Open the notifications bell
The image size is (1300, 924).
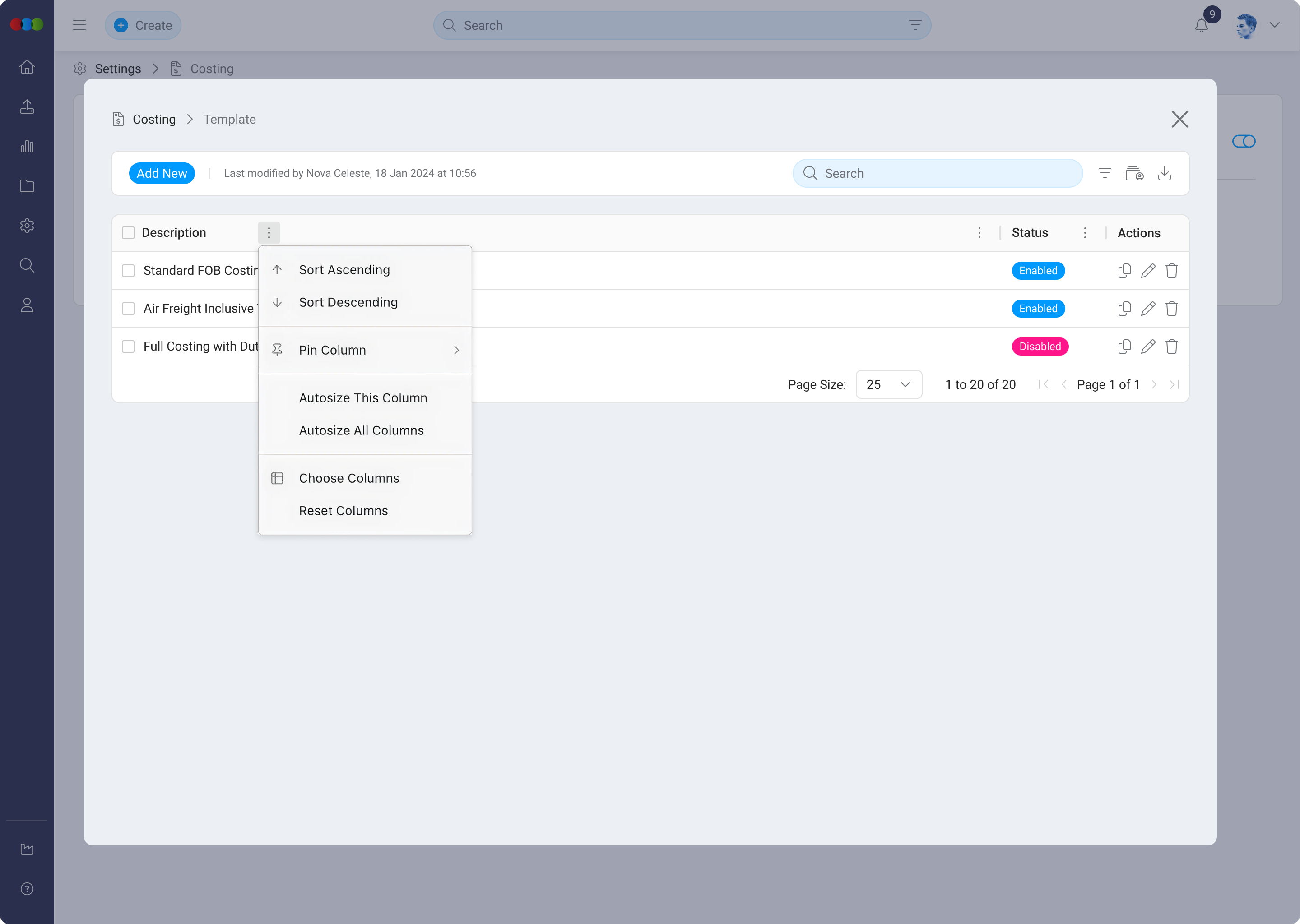click(x=1201, y=25)
